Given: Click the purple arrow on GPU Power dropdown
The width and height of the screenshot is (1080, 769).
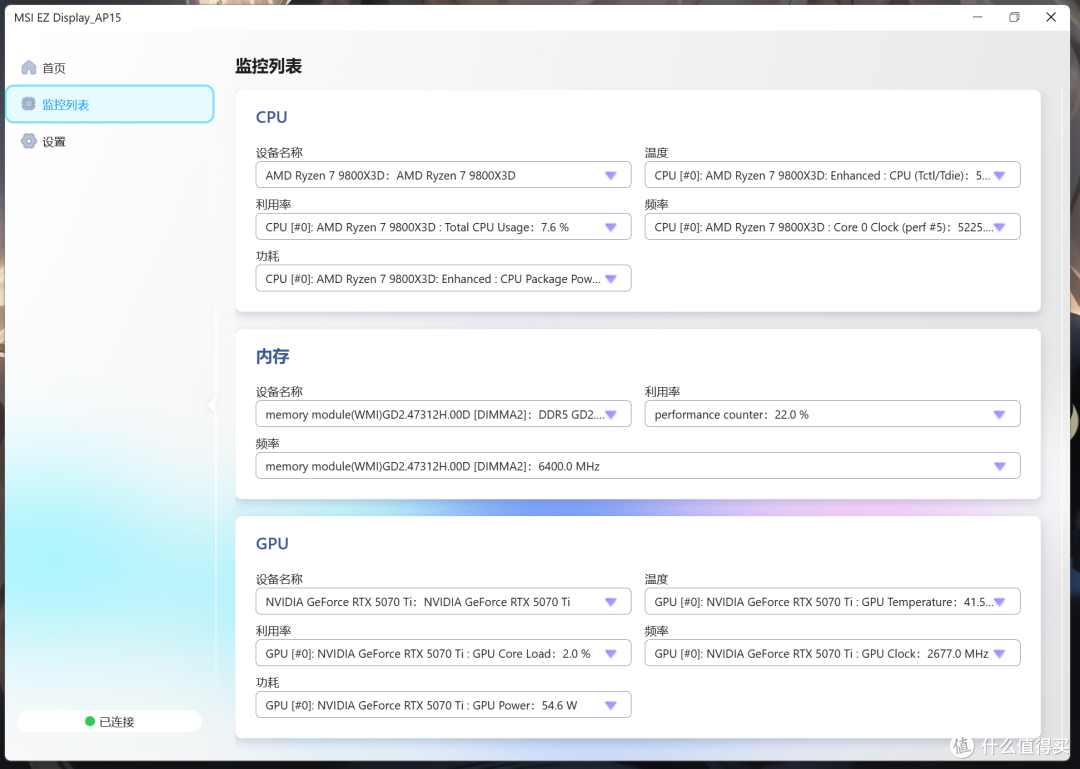Looking at the screenshot, I should click(x=610, y=706).
